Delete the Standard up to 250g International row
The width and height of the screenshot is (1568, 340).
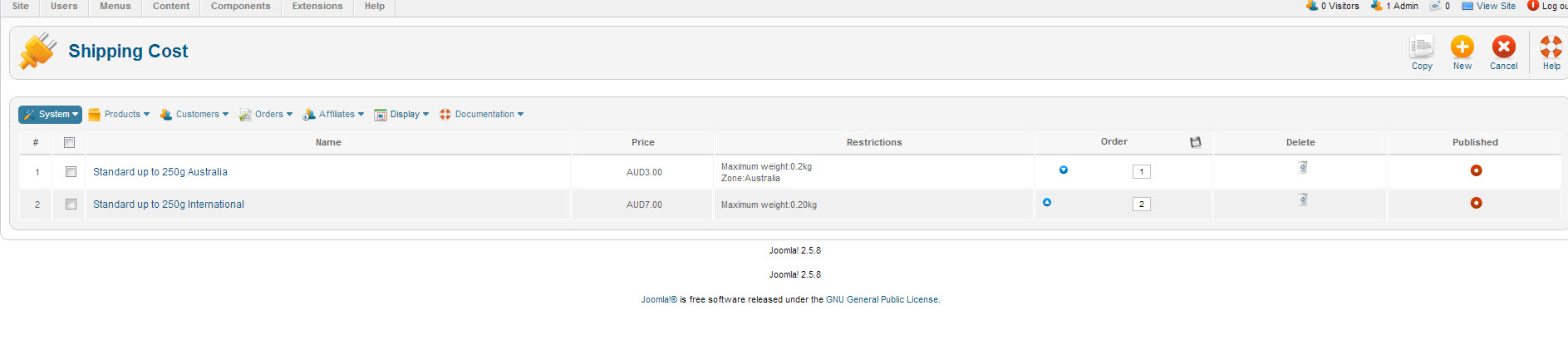pos(1302,200)
